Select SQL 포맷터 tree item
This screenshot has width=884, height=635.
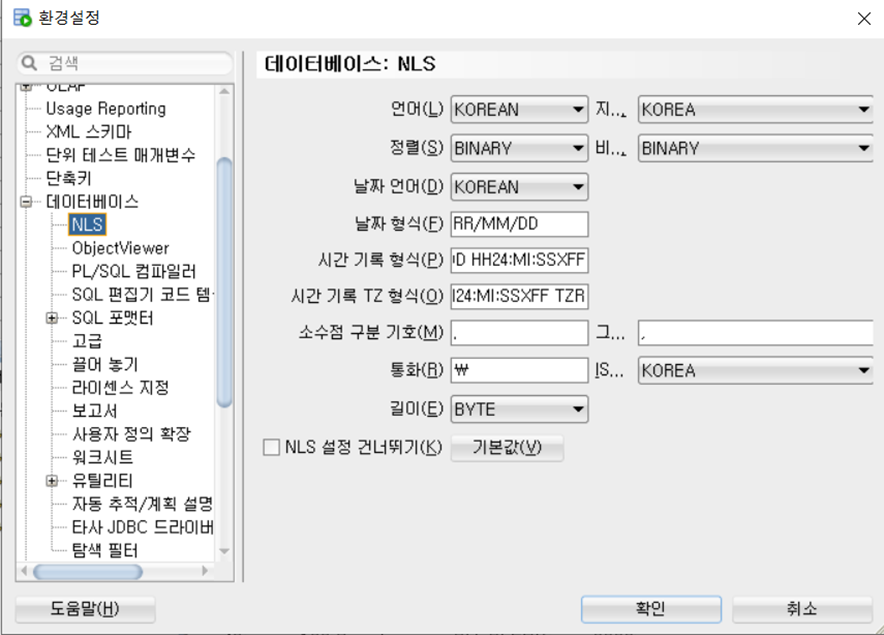113,318
